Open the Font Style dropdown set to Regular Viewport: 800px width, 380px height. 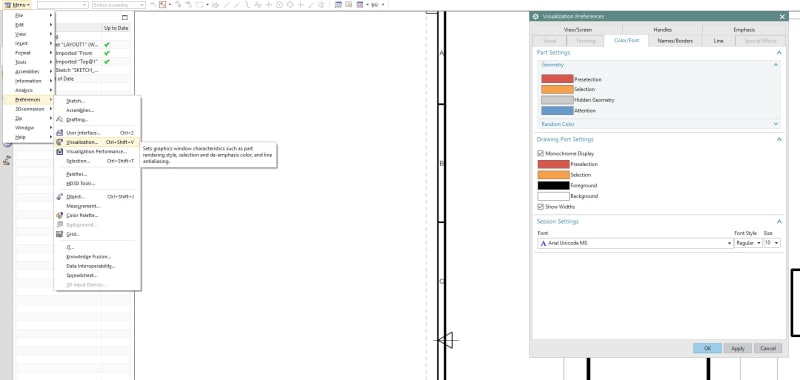748,243
